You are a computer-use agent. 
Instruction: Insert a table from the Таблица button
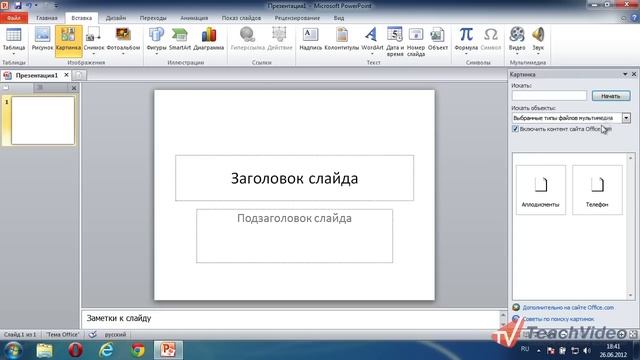[13, 40]
